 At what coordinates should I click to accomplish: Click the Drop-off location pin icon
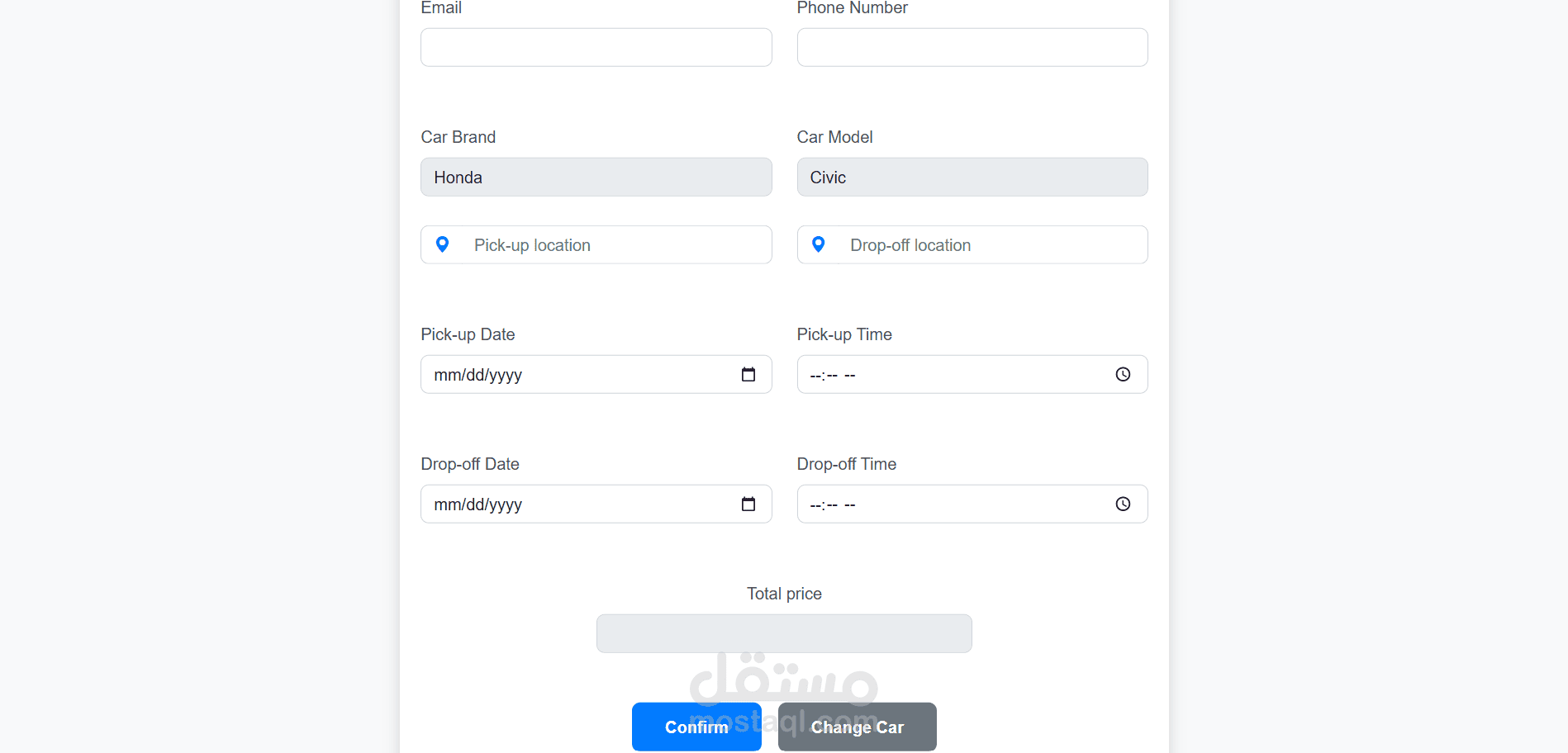(x=818, y=244)
